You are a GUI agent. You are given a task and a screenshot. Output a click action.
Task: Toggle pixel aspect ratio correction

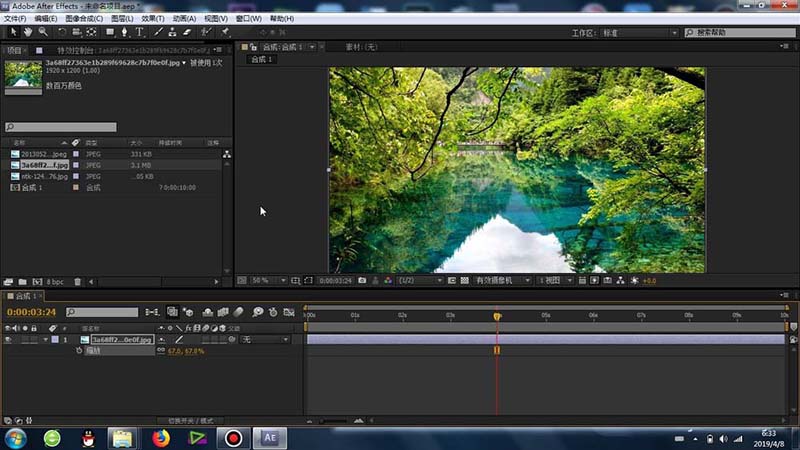click(x=582, y=281)
